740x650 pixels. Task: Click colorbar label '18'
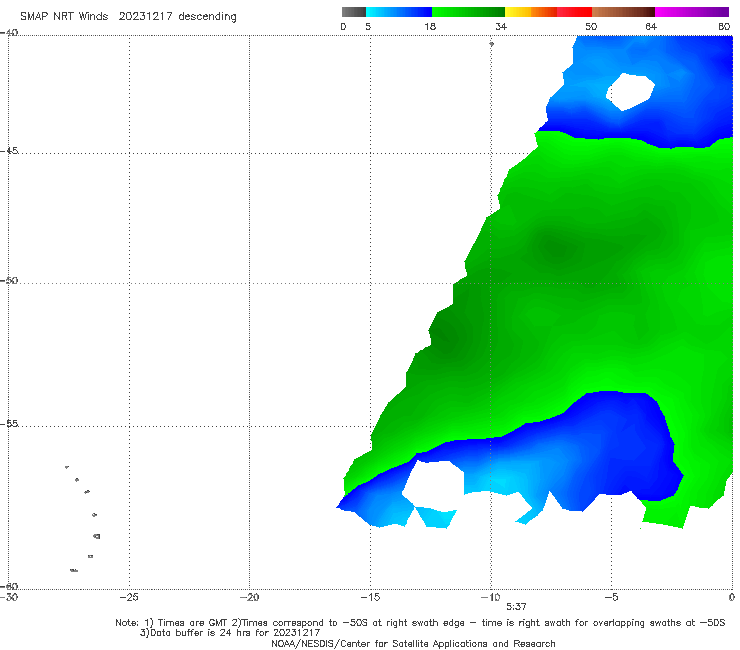pyautogui.click(x=430, y=27)
